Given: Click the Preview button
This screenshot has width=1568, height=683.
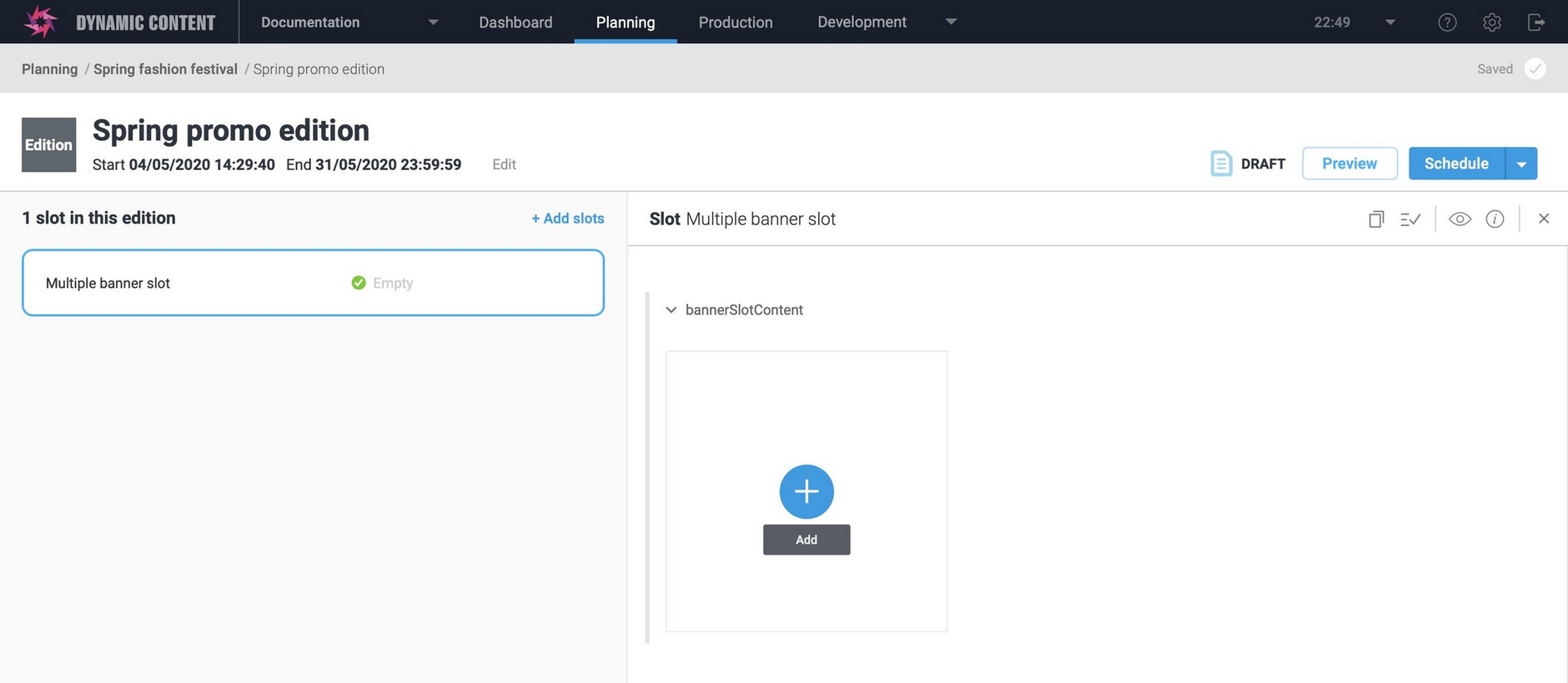Looking at the screenshot, I should (1349, 163).
